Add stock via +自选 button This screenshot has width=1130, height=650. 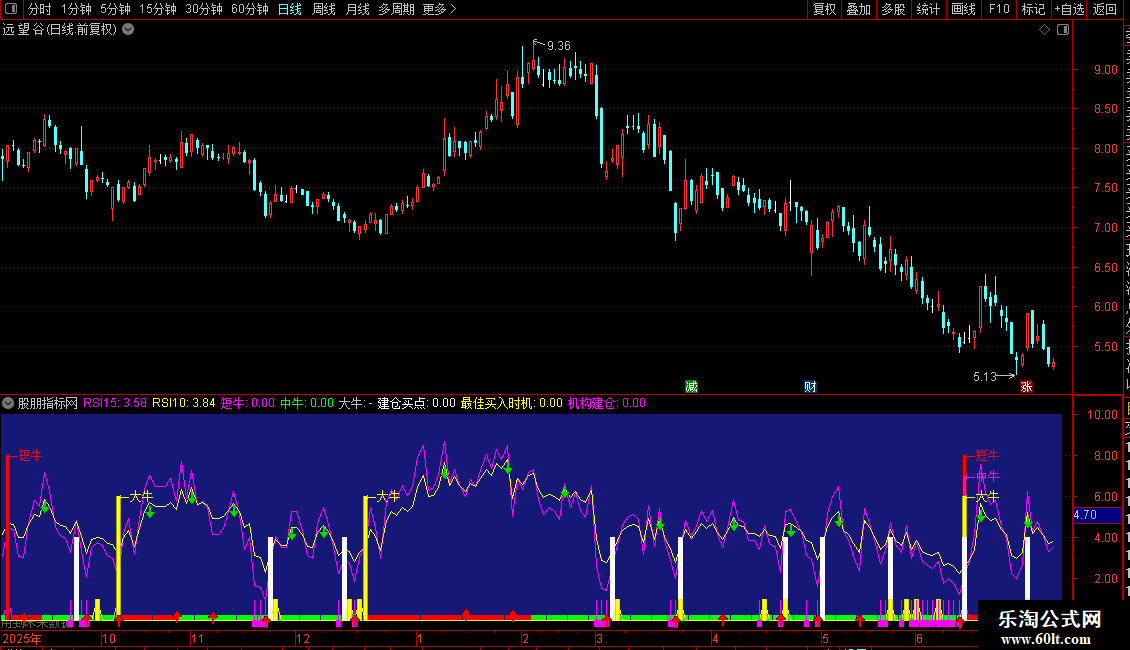pyautogui.click(x=1069, y=9)
